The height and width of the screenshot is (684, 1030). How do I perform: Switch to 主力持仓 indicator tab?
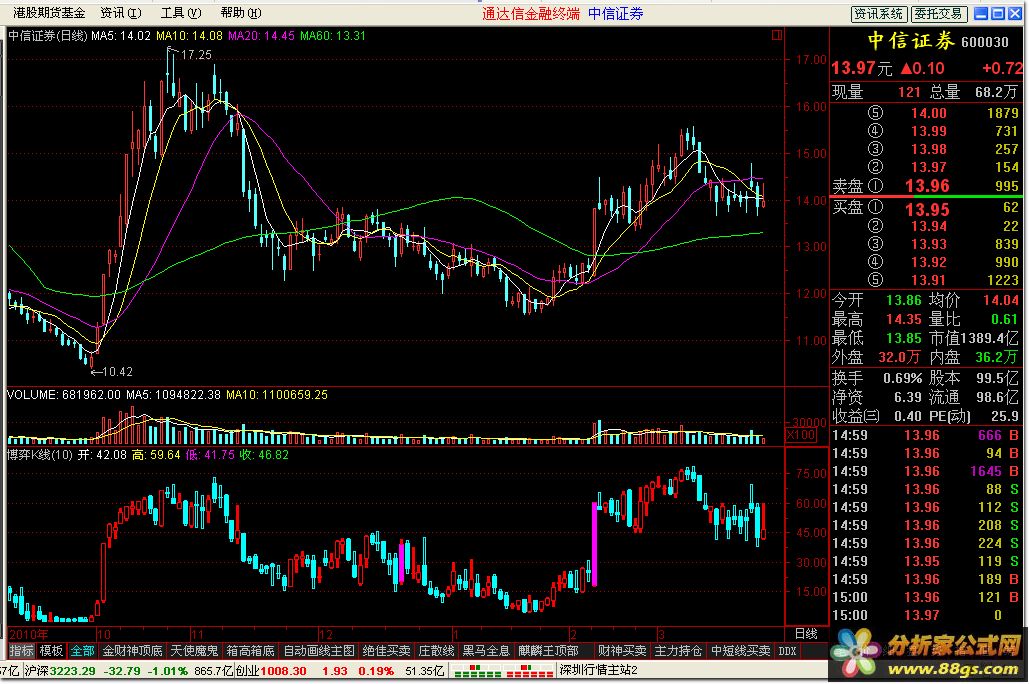click(678, 651)
